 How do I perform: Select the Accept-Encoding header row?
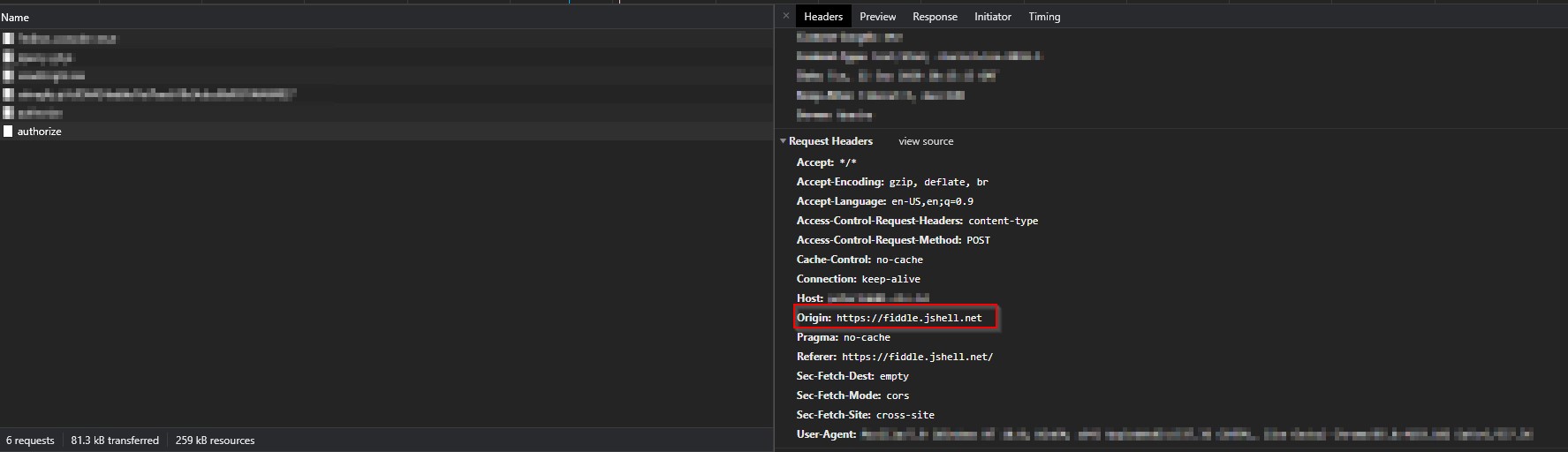[892, 182]
